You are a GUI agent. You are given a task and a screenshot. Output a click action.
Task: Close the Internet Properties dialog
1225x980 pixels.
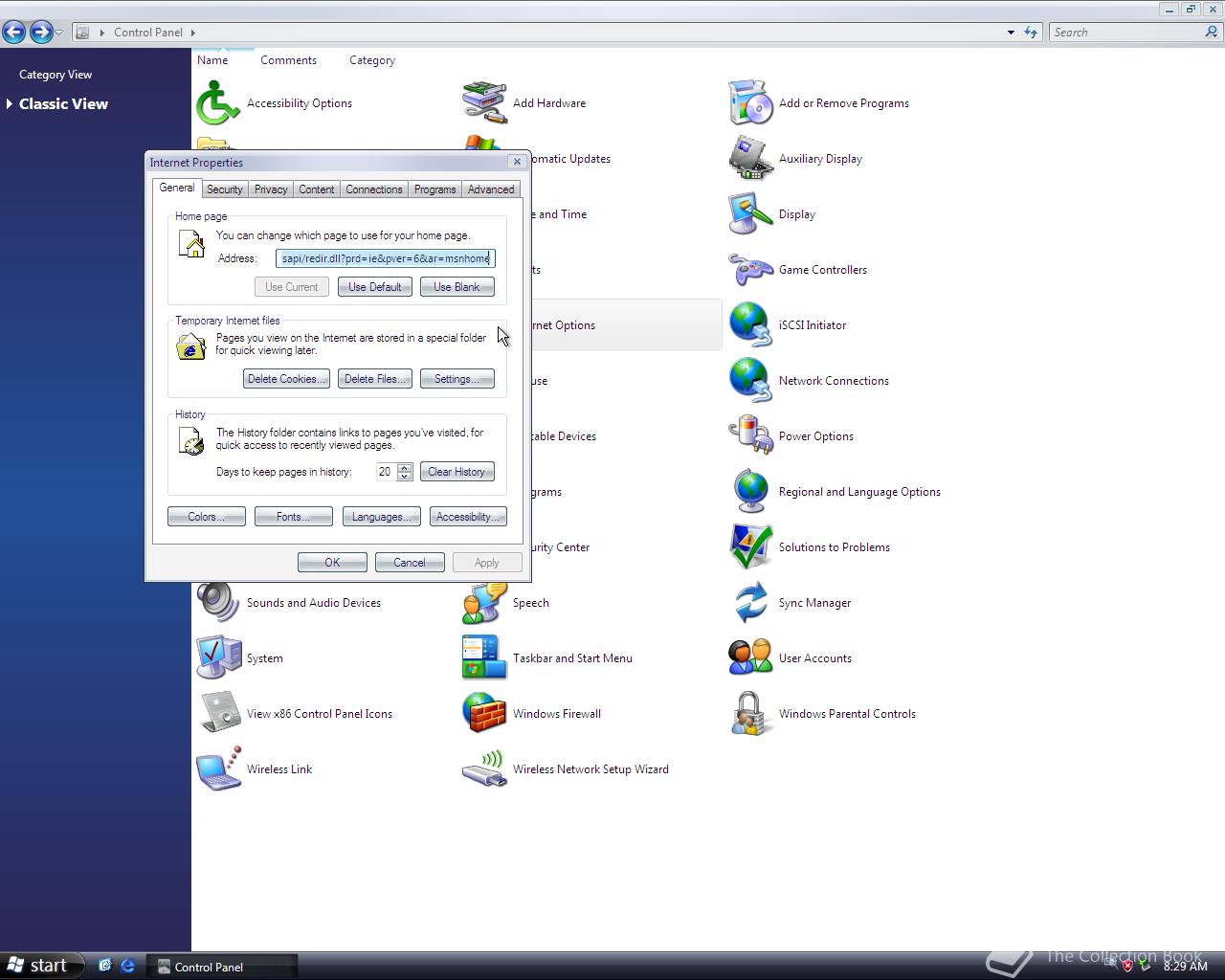click(517, 162)
